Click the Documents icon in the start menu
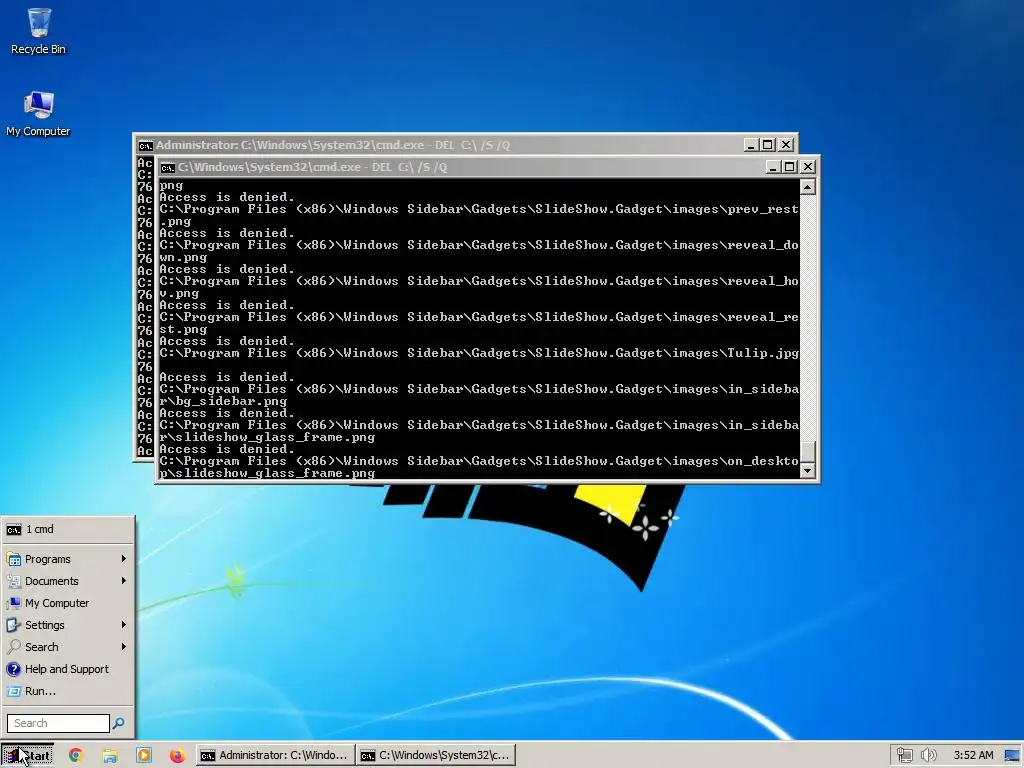 coord(14,581)
